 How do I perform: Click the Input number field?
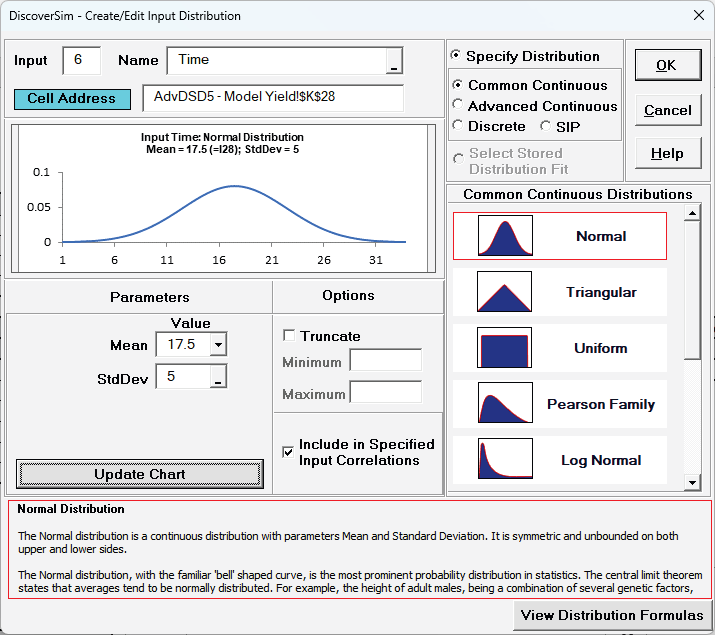point(81,60)
